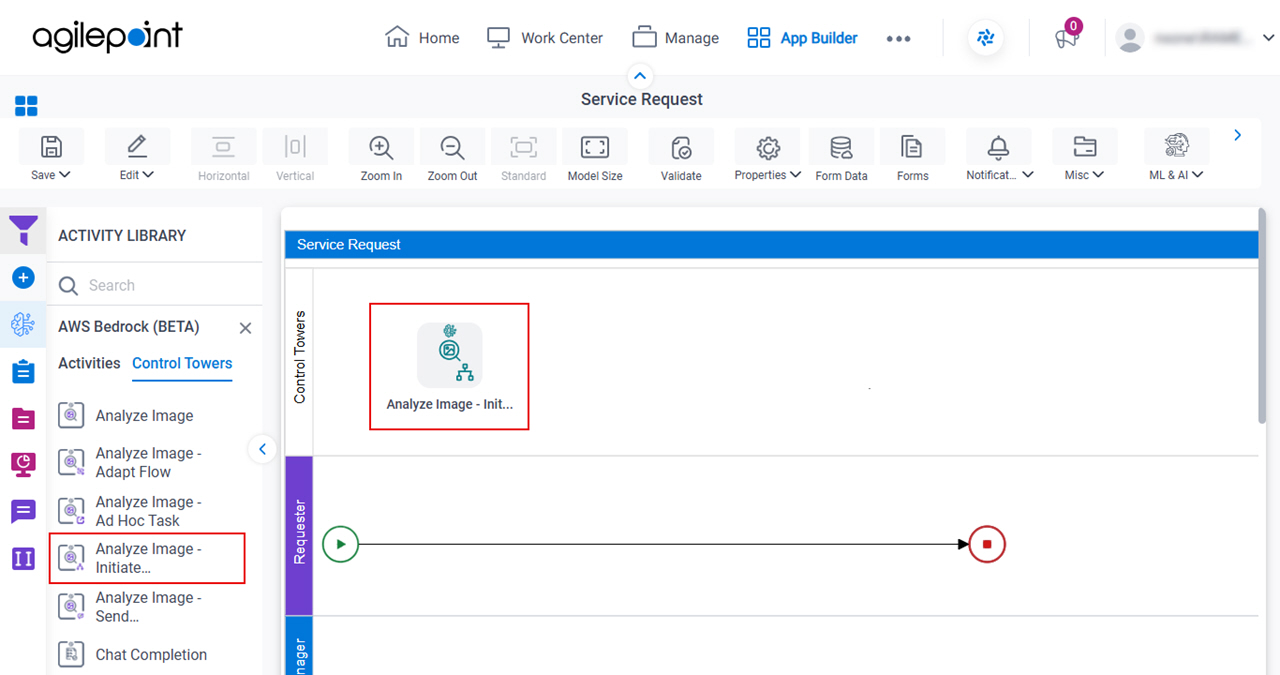Click the Forms toolbar icon
The width and height of the screenshot is (1280, 675).
coord(912,147)
